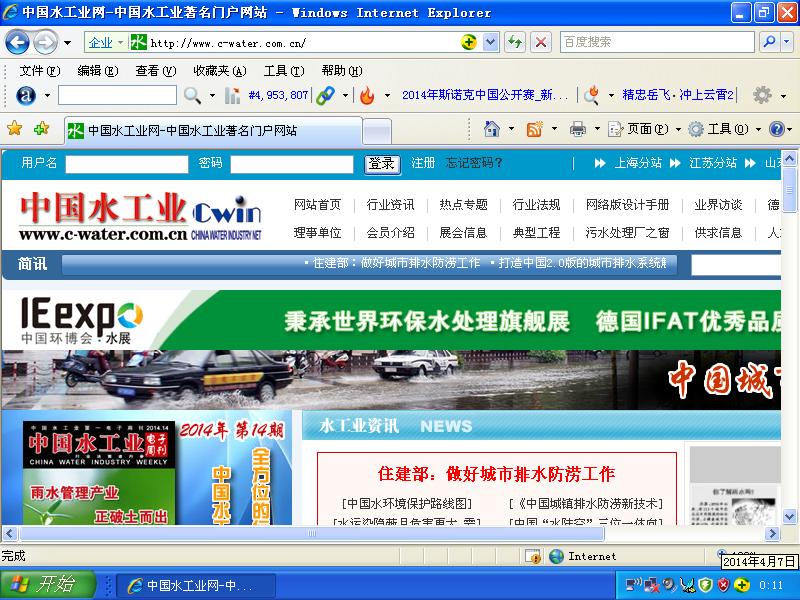Expand the Alexa 'a' icon dropdown arrow

pyautogui.click(x=47, y=95)
